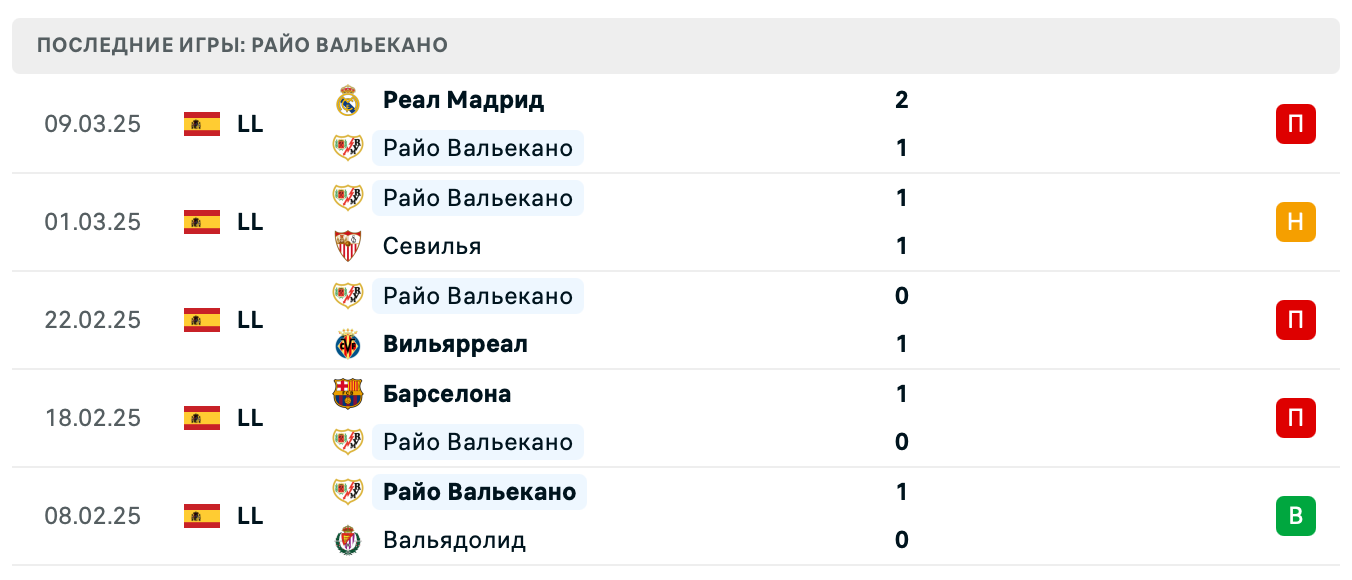Screen dimensions: 1352x580
Task: Select the yellow Н badge next to the Sevilla draw
Action: [1296, 222]
